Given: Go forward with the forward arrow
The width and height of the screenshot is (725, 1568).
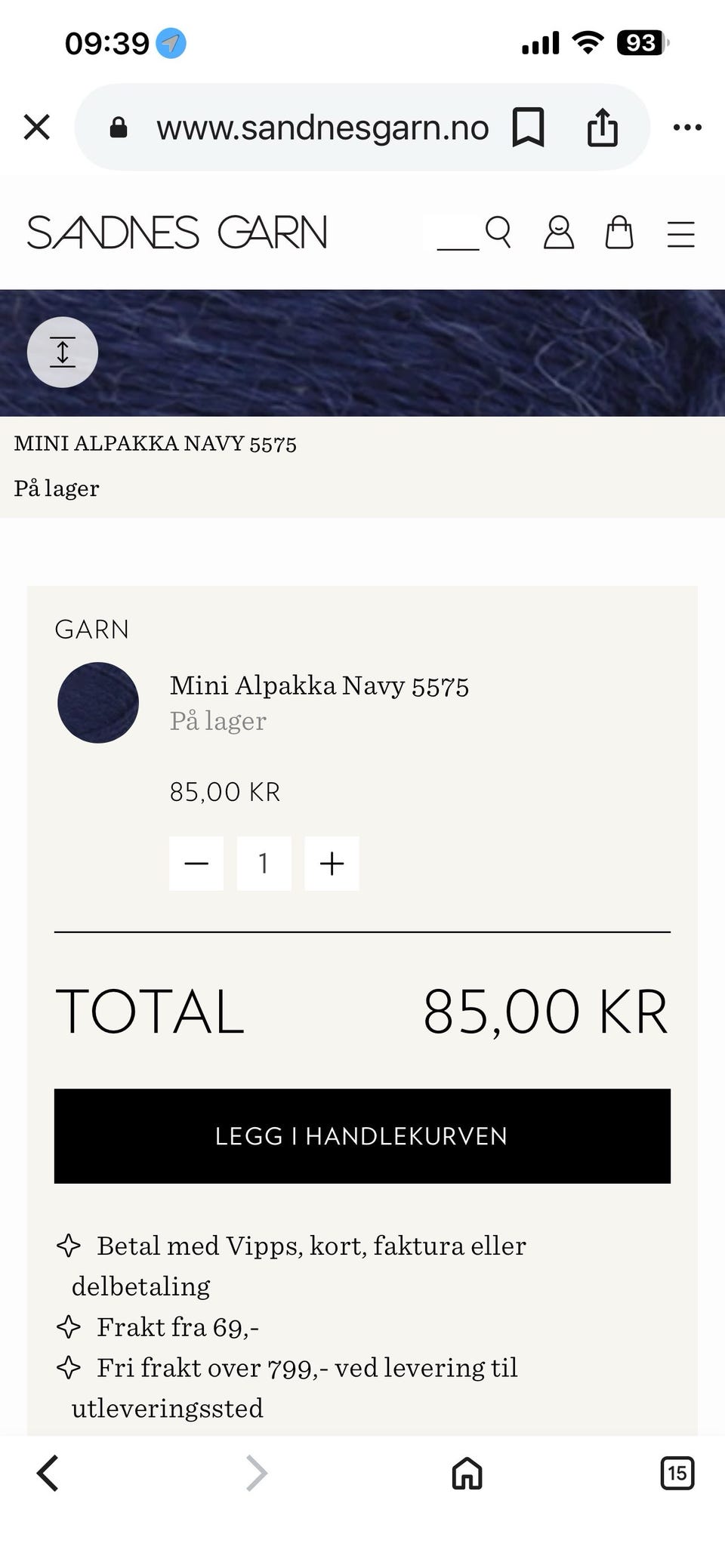Looking at the screenshot, I should coord(257,1473).
